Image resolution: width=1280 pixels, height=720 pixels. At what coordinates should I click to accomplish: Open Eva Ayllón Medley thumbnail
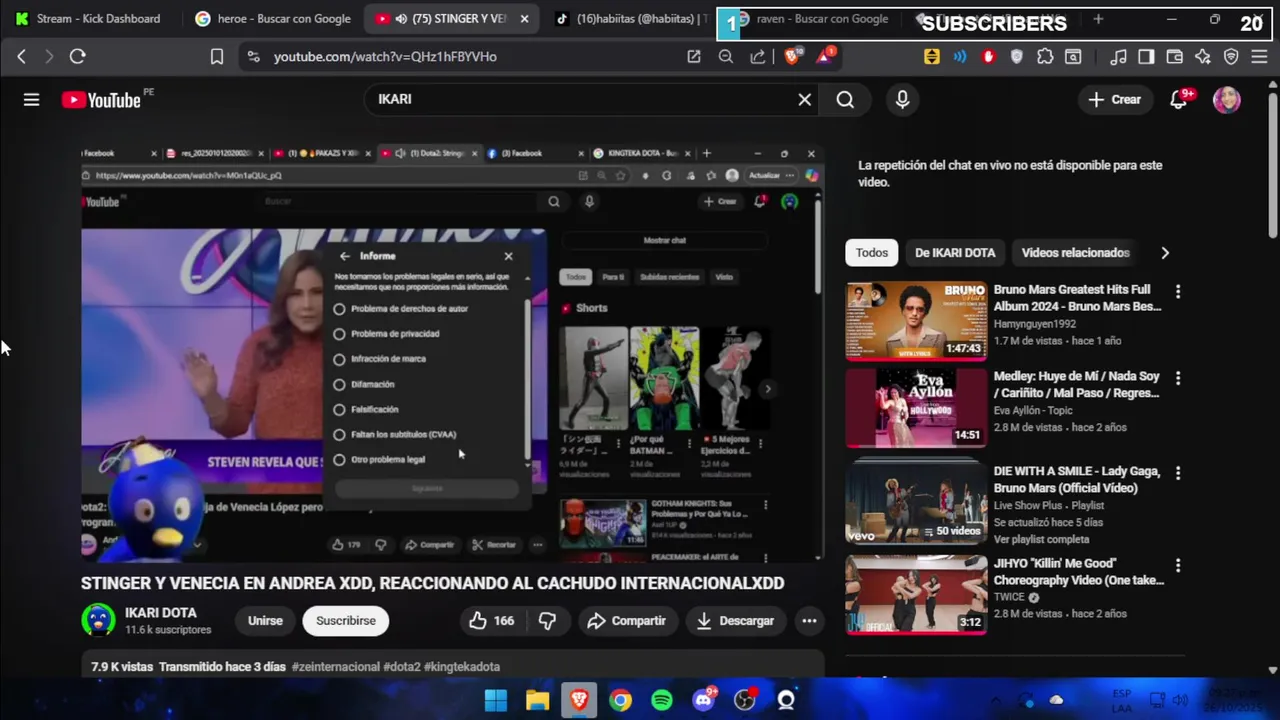(x=916, y=408)
